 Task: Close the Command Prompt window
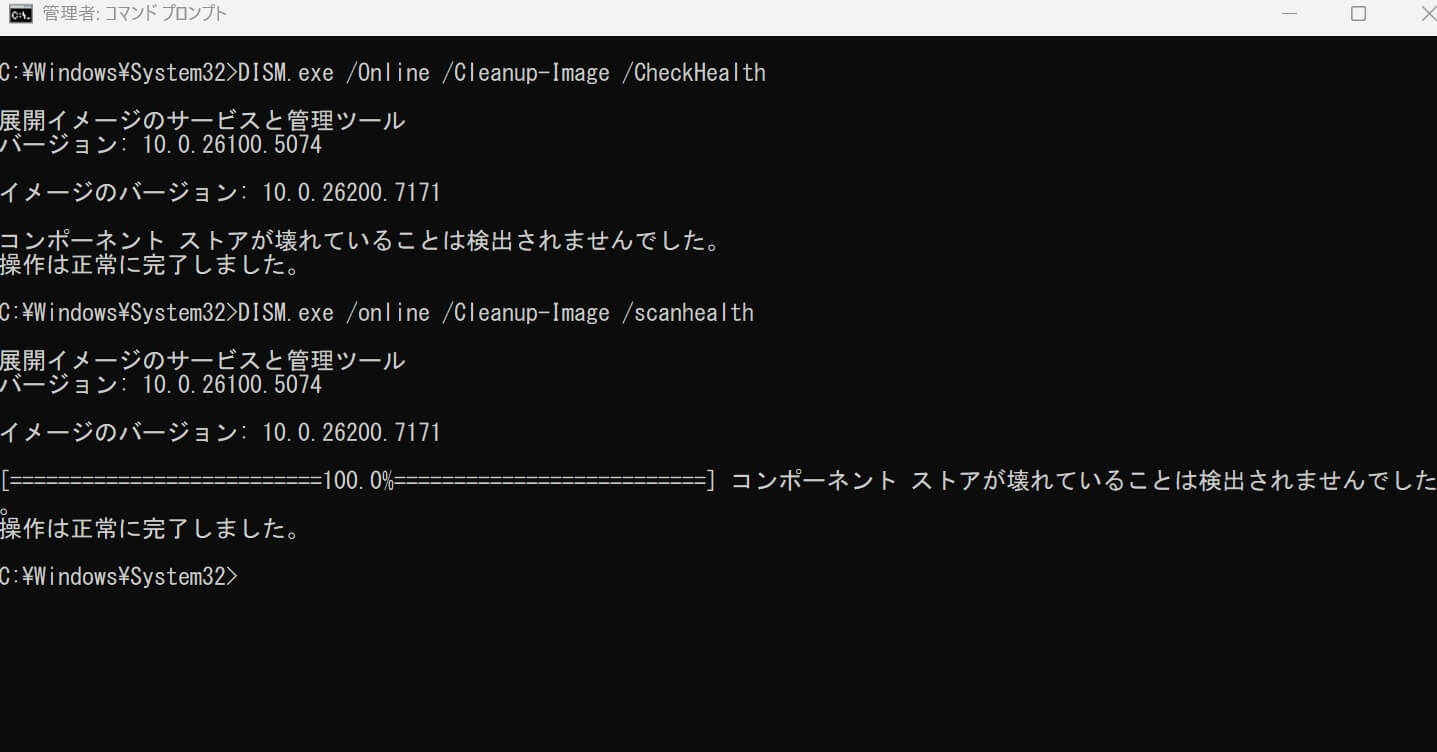(1425, 14)
